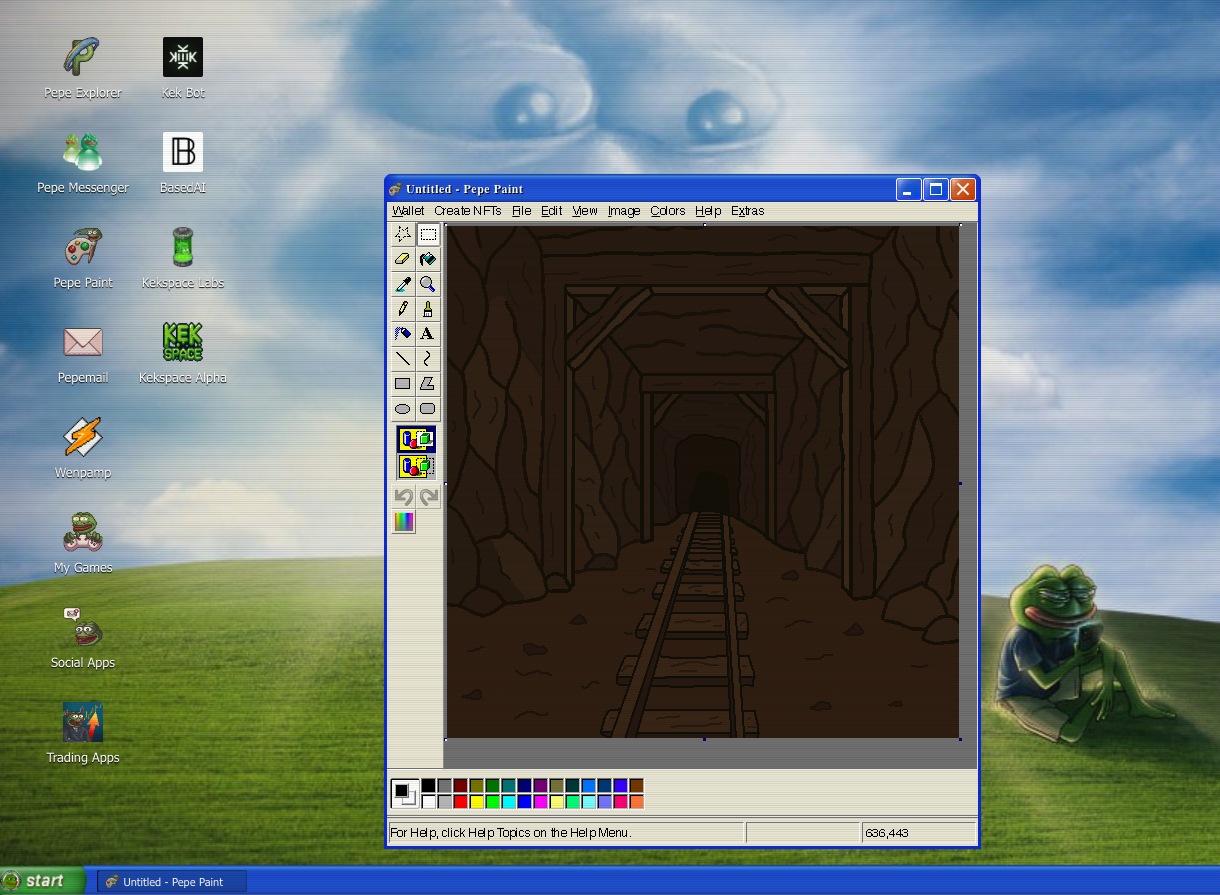The width and height of the screenshot is (1220, 895).
Task: Expand the Create NFTs menu
Action: pos(467,211)
